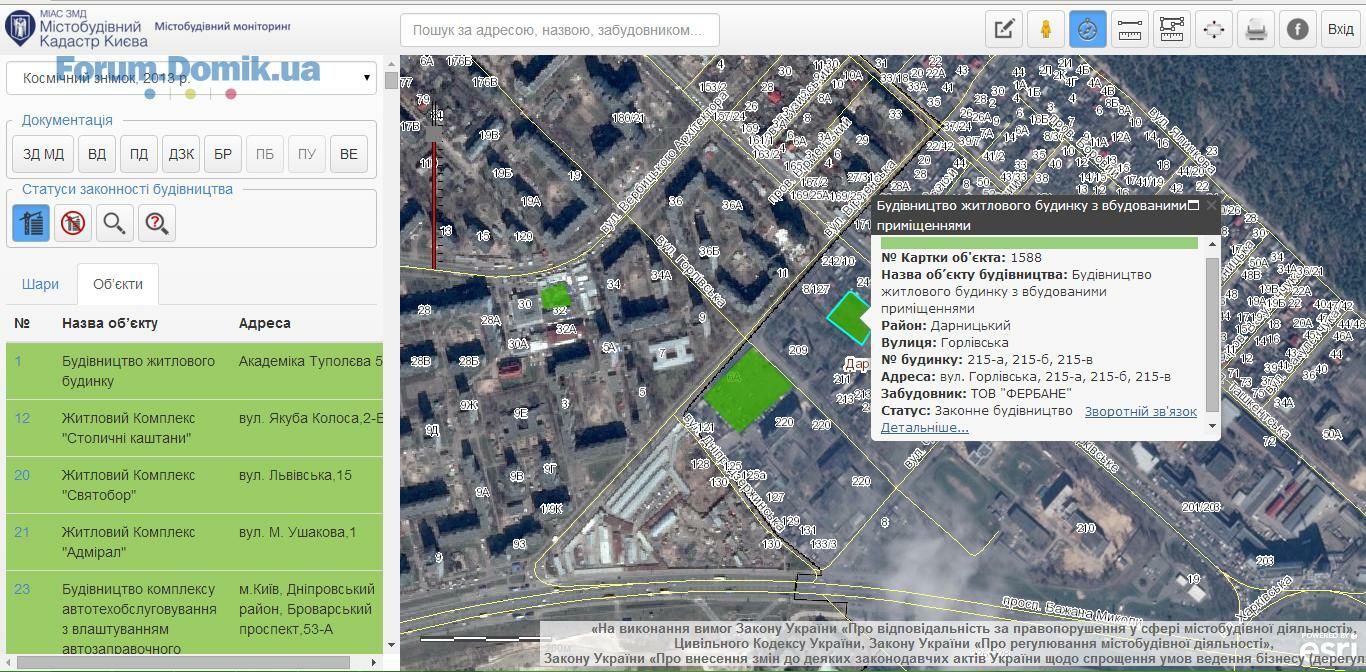Open the edit/draw tool in toolbar
The width and height of the screenshot is (1366, 672).
(1004, 29)
